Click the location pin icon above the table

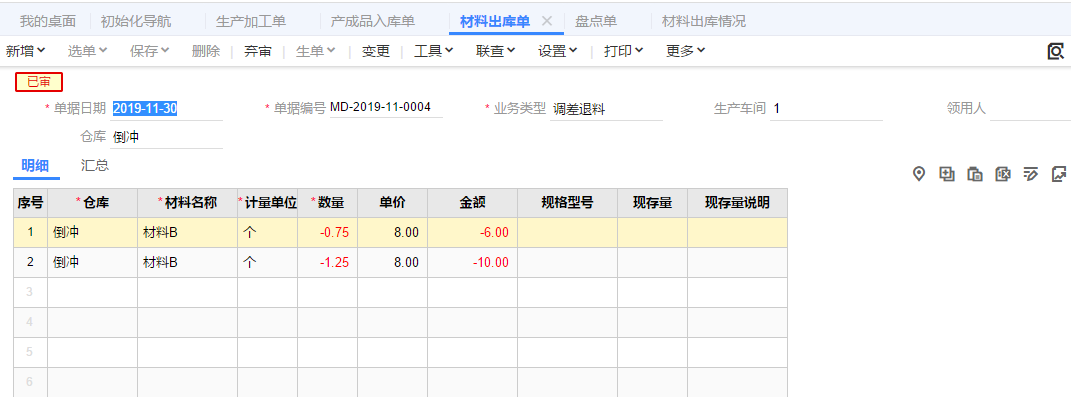coord(919,174)
